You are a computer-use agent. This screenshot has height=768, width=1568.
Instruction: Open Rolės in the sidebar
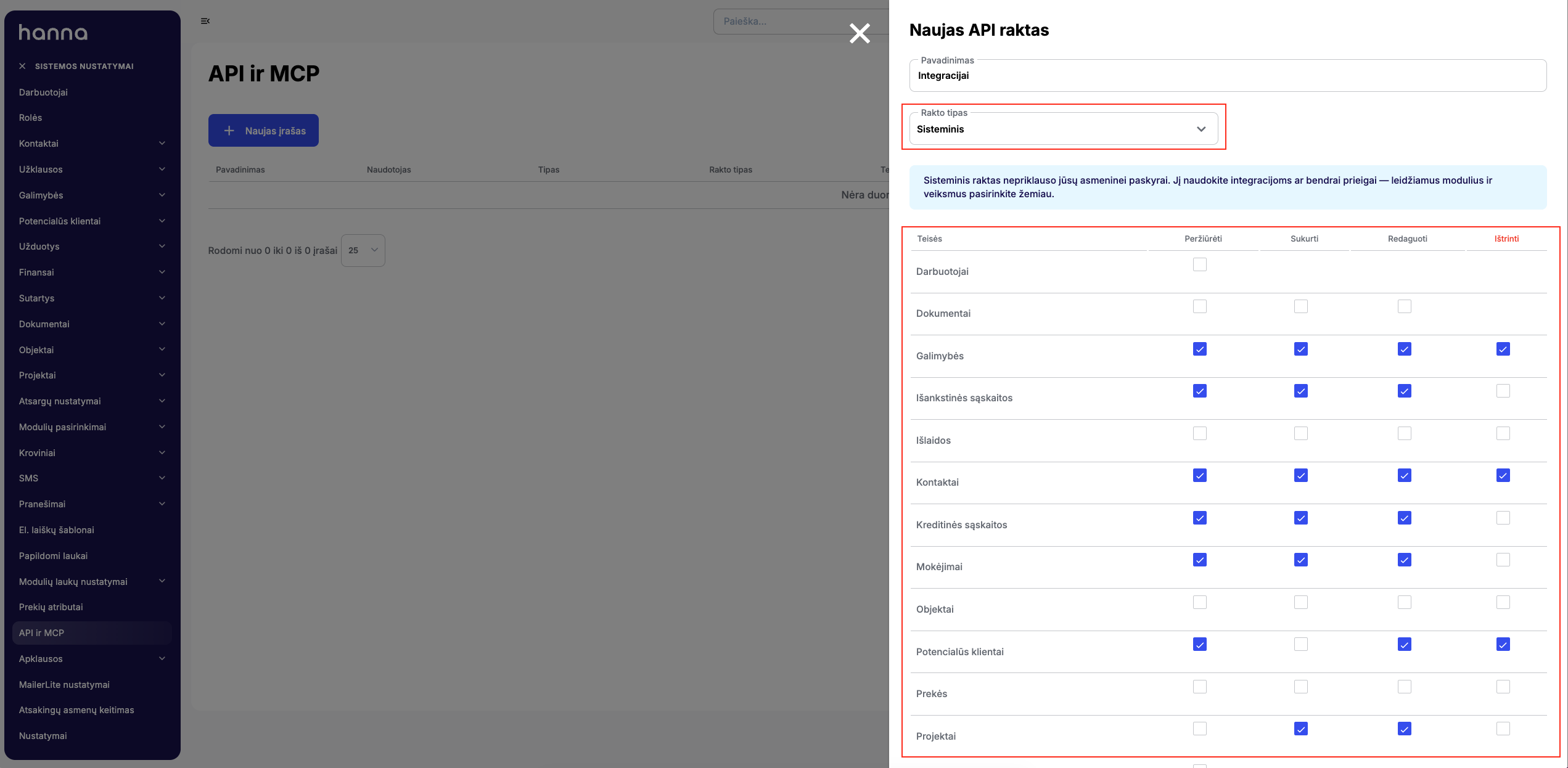(92, 118)
